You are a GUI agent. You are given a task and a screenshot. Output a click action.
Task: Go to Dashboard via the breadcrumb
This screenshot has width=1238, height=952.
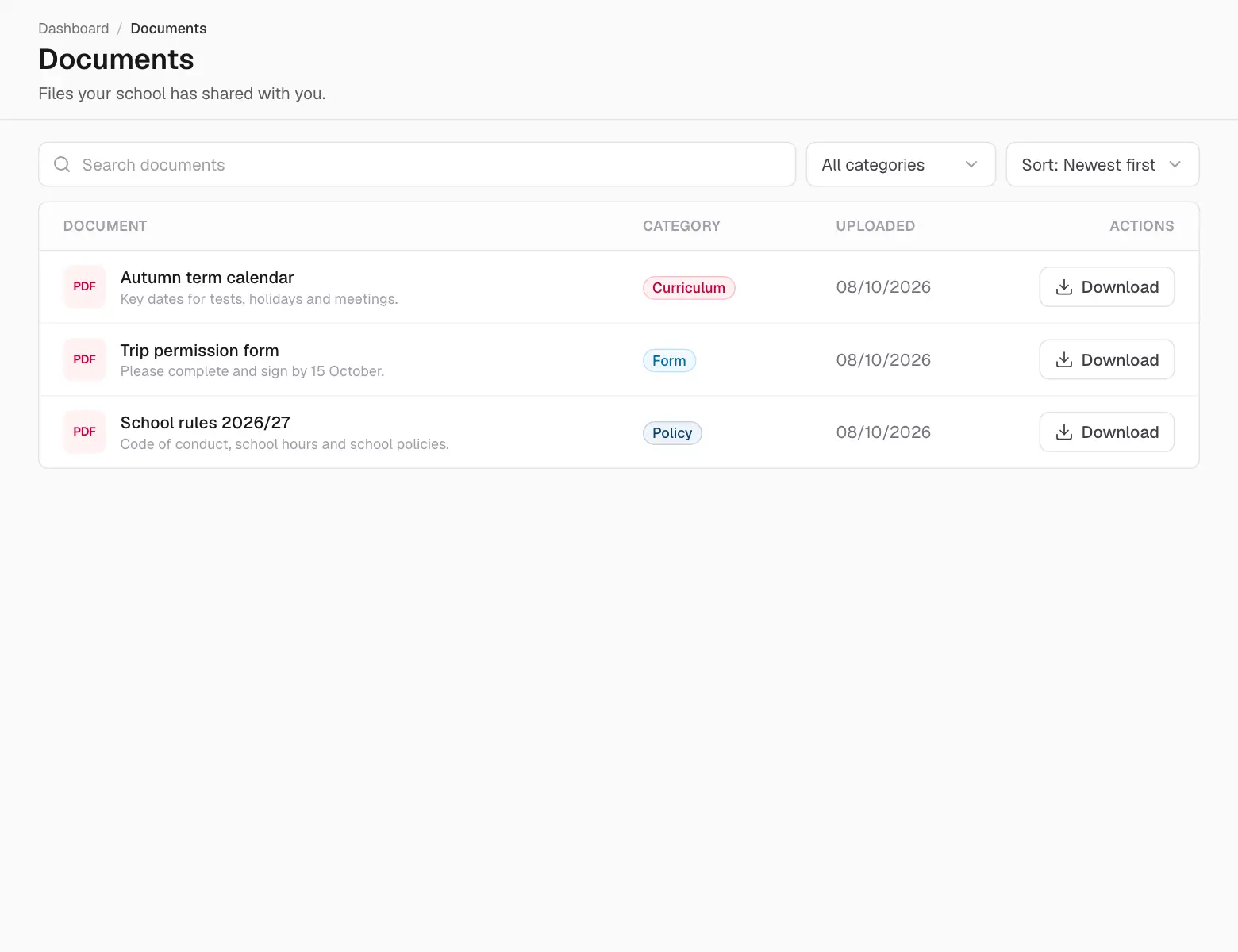coord(74,29)
